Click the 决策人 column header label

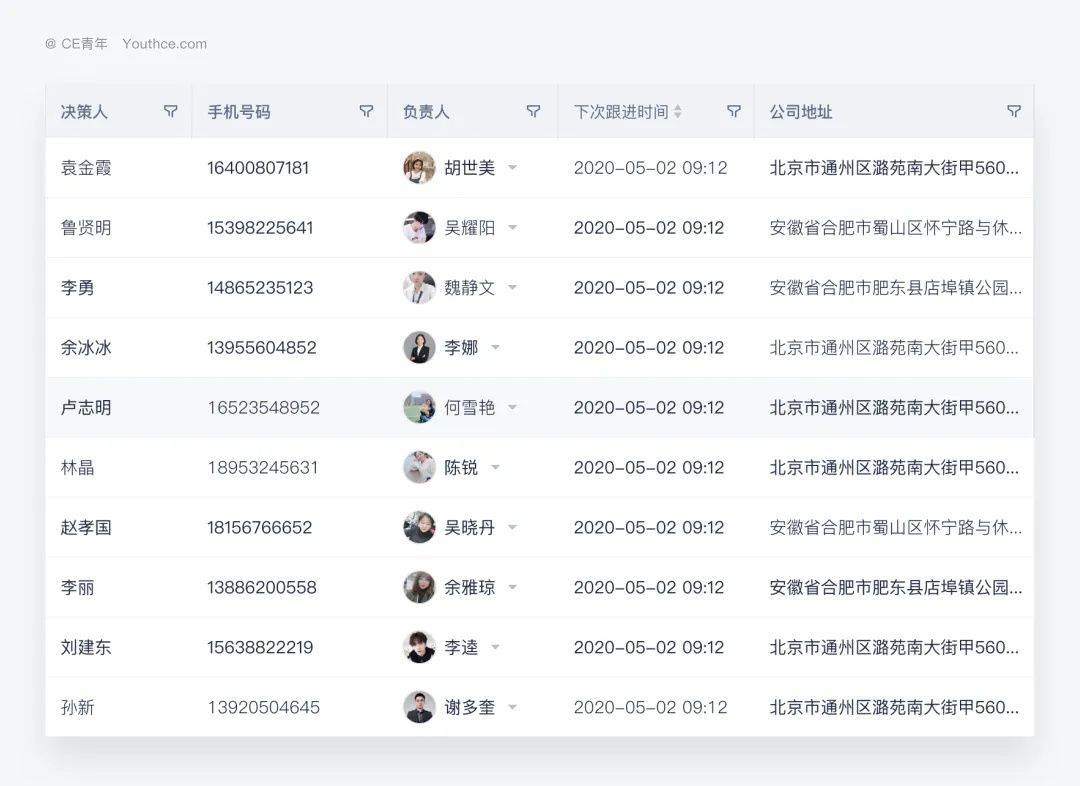tap(84, 112)
